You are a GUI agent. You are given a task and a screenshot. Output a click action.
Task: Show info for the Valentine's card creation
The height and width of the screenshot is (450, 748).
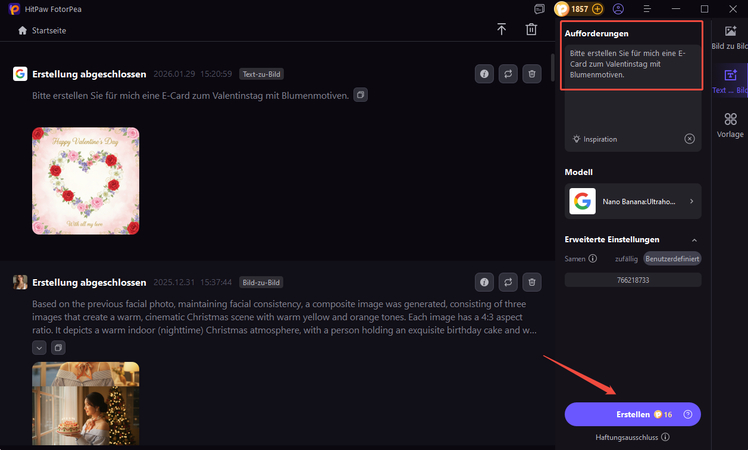coord(484,74)
